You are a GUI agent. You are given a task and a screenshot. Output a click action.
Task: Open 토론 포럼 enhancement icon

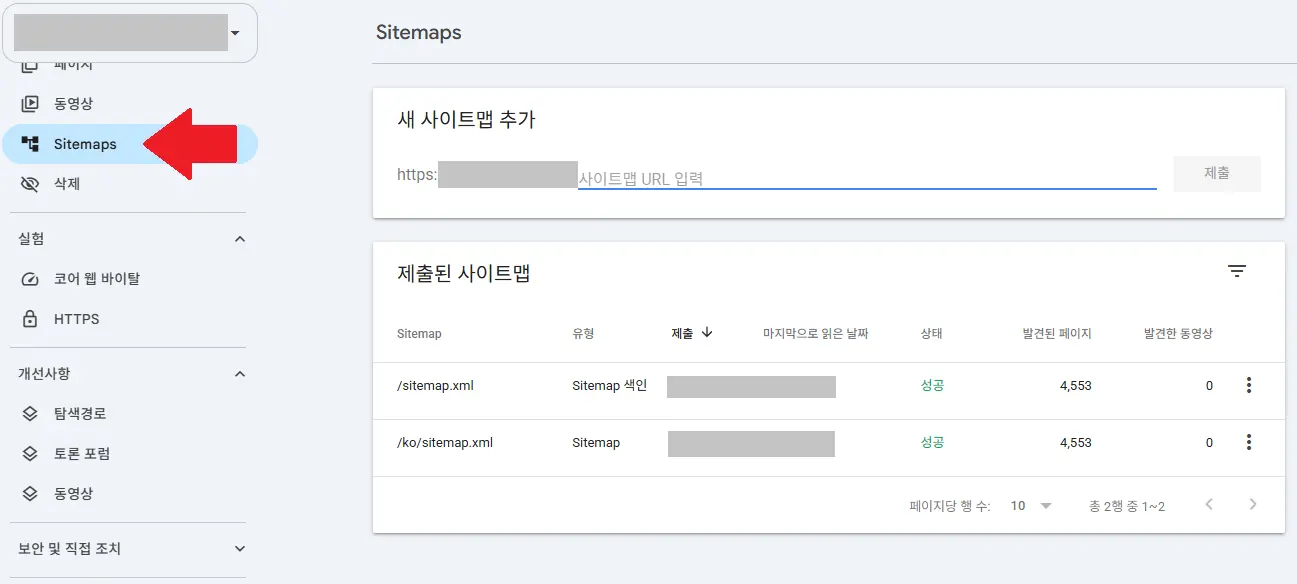pos(30,453)
